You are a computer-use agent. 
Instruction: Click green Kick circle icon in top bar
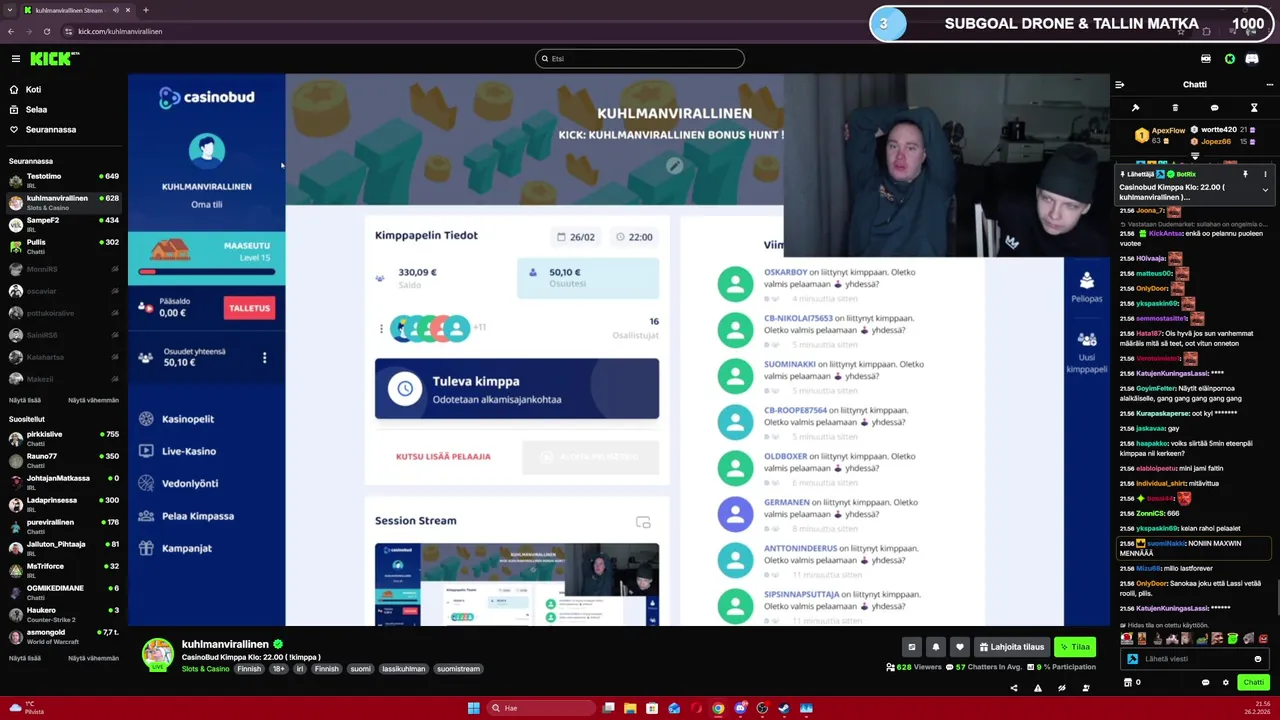(1230, 59)
